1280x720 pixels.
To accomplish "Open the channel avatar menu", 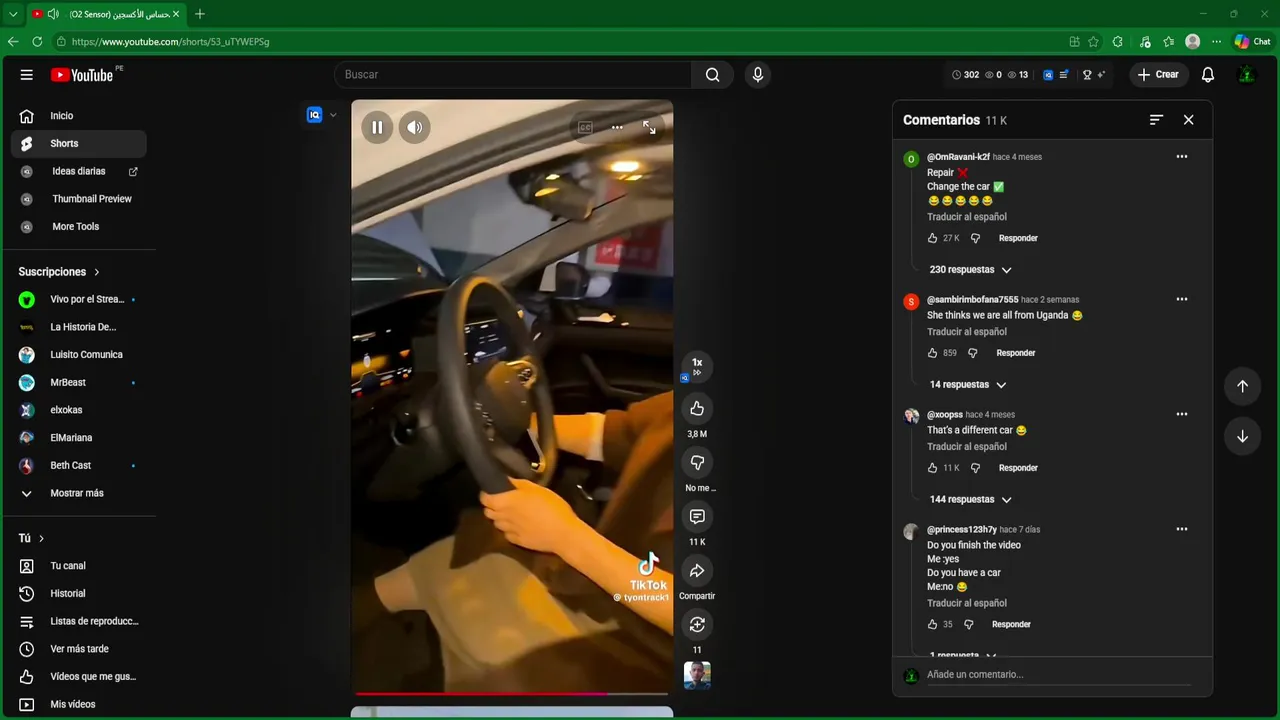I will click(1246, 75).
